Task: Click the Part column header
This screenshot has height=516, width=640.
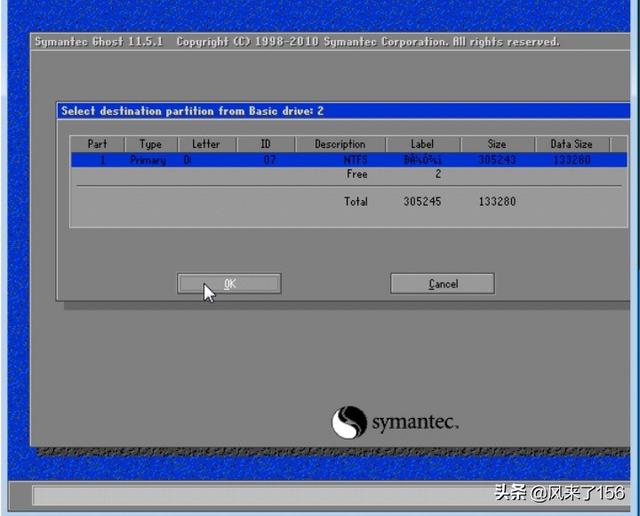Action: [97, 144]
